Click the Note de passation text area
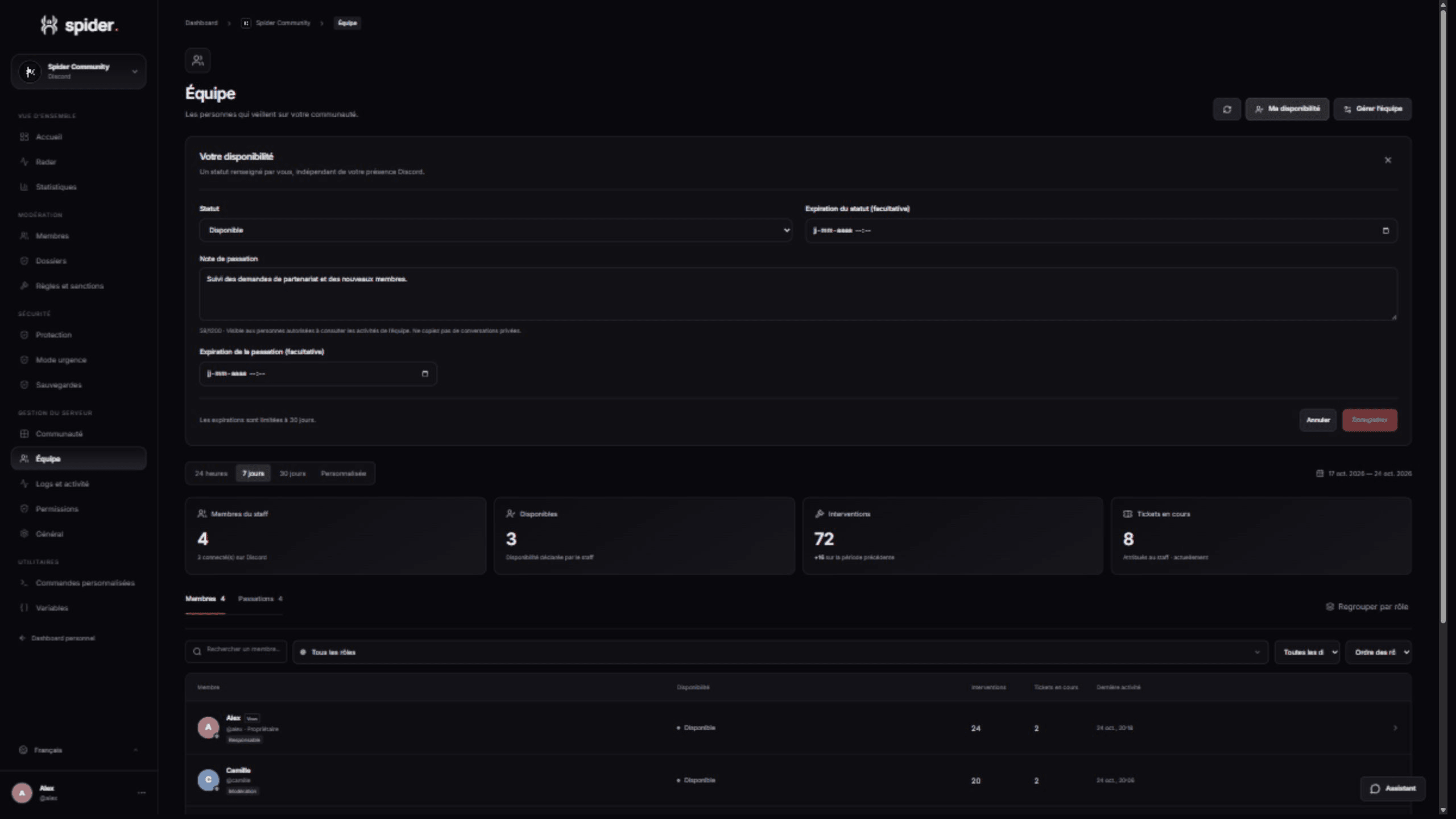 coord(798,294)
